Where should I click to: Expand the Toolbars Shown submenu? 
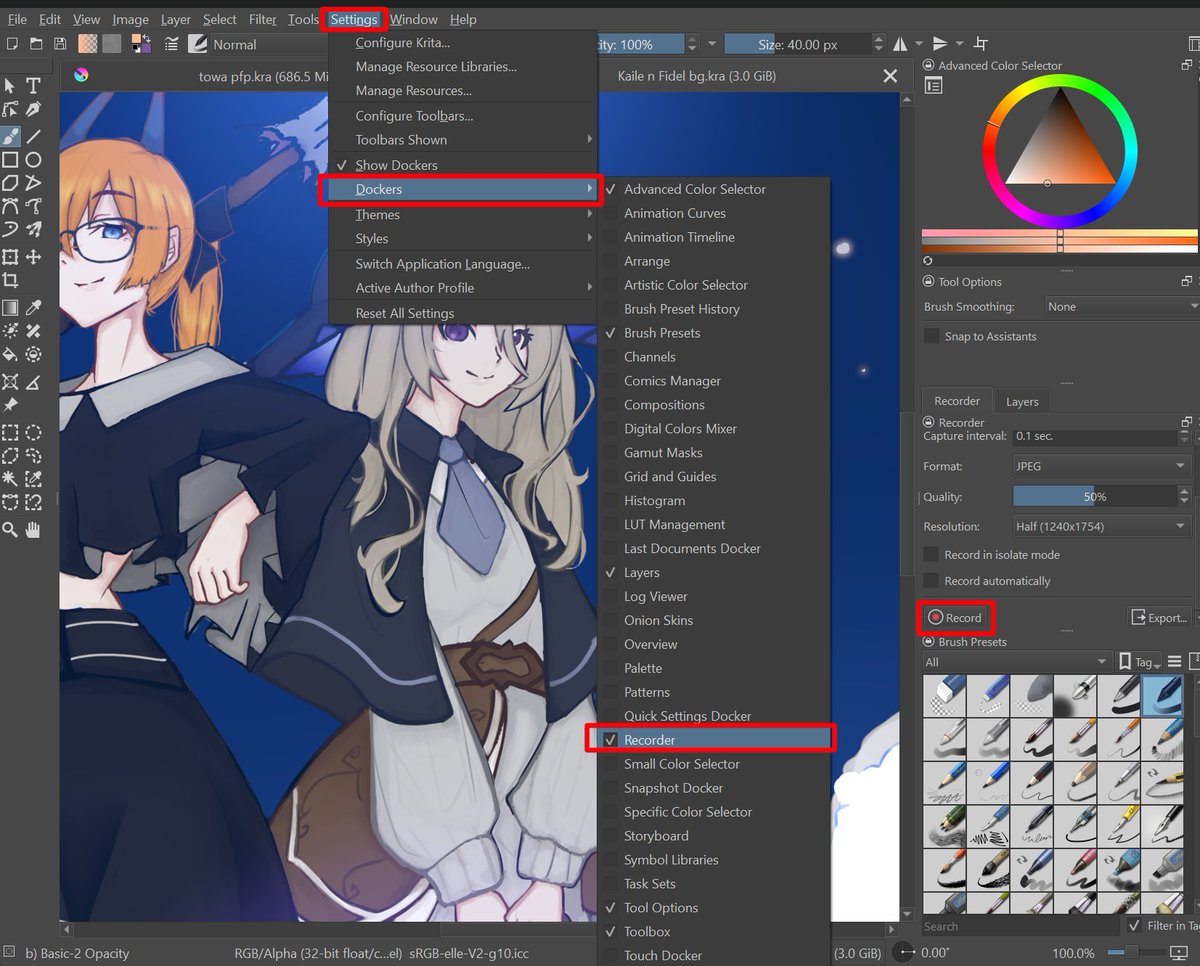point(464,140)
